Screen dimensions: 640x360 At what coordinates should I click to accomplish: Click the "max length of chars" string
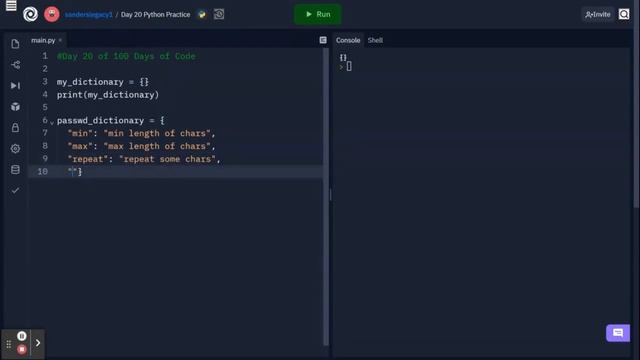pos(157,146)
